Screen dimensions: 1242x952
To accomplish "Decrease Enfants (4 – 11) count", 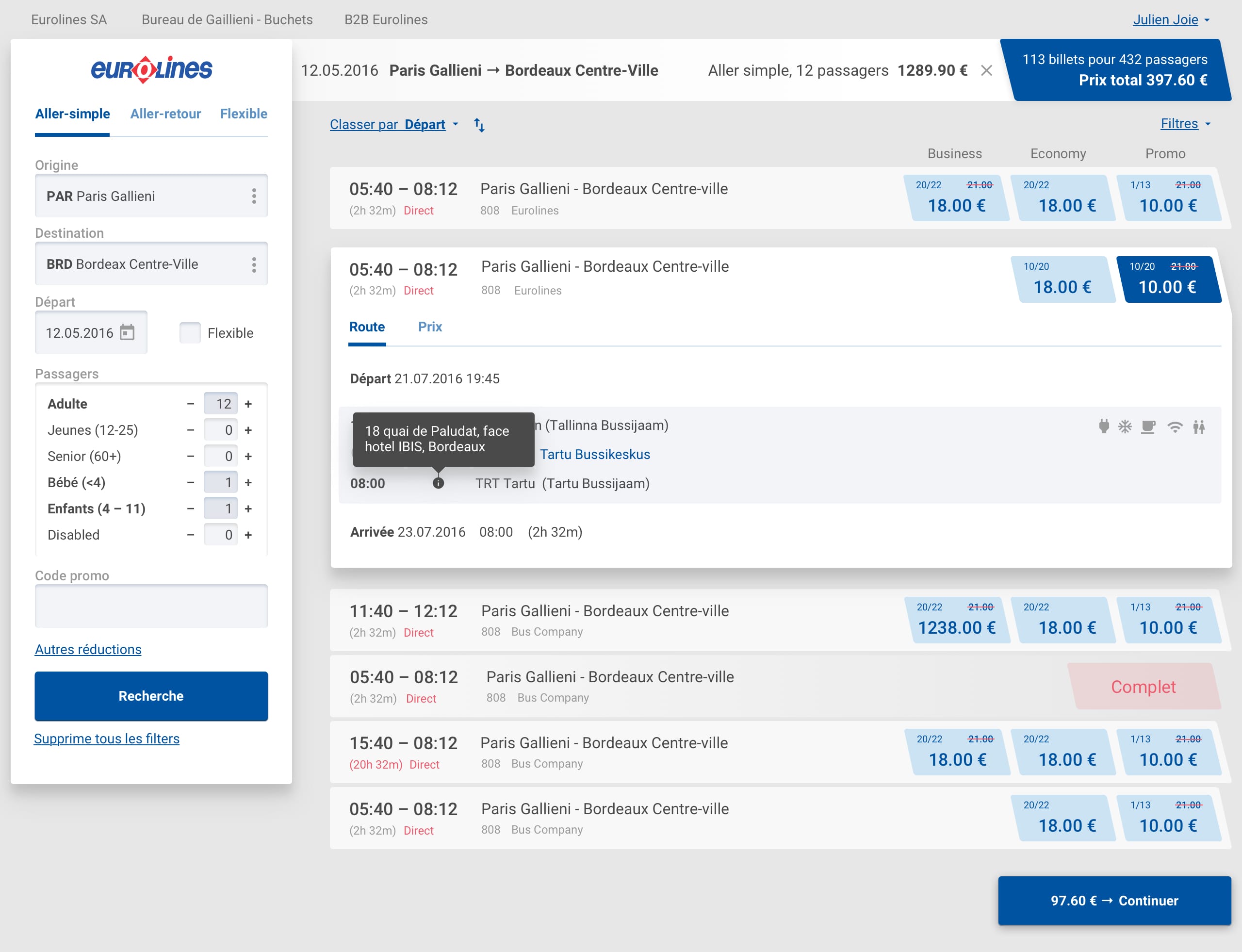I will pos(190,509).
